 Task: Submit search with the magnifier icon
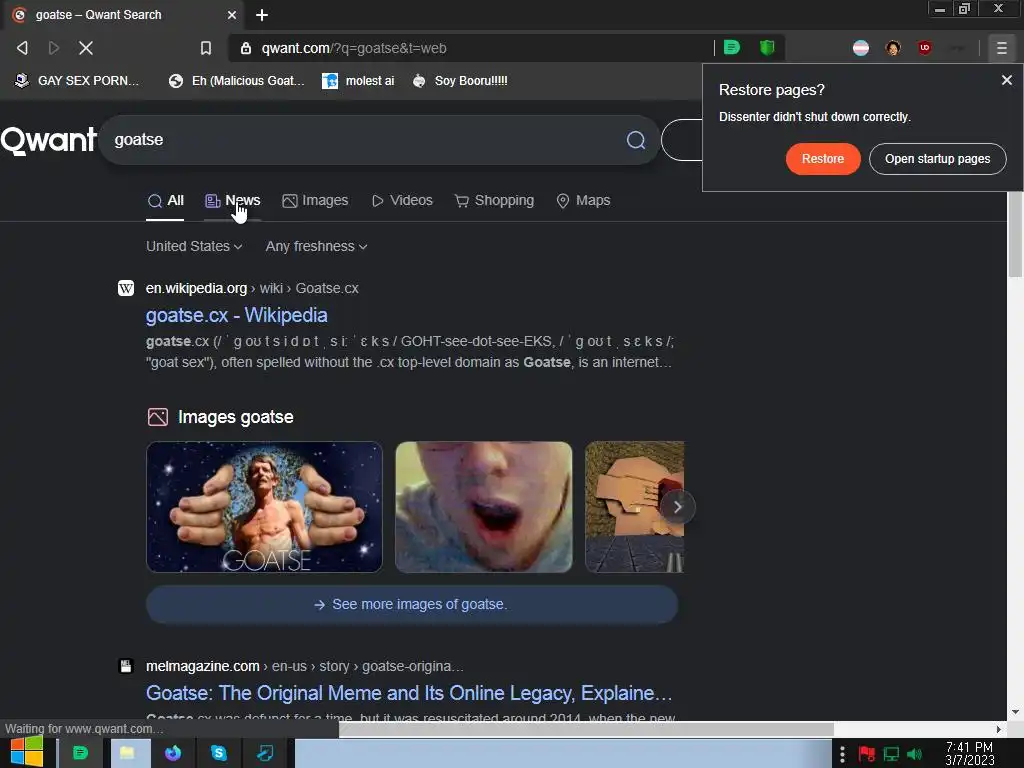point(635,140)
